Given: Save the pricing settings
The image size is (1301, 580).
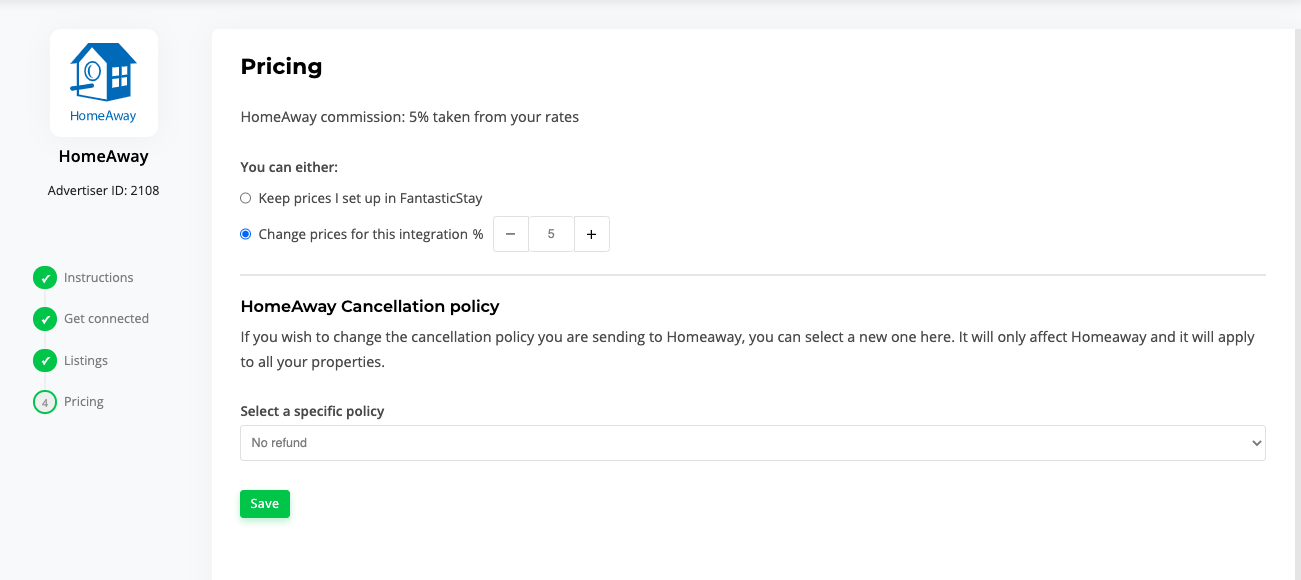Looking at the screenshot, I should [x=265, y=504].
